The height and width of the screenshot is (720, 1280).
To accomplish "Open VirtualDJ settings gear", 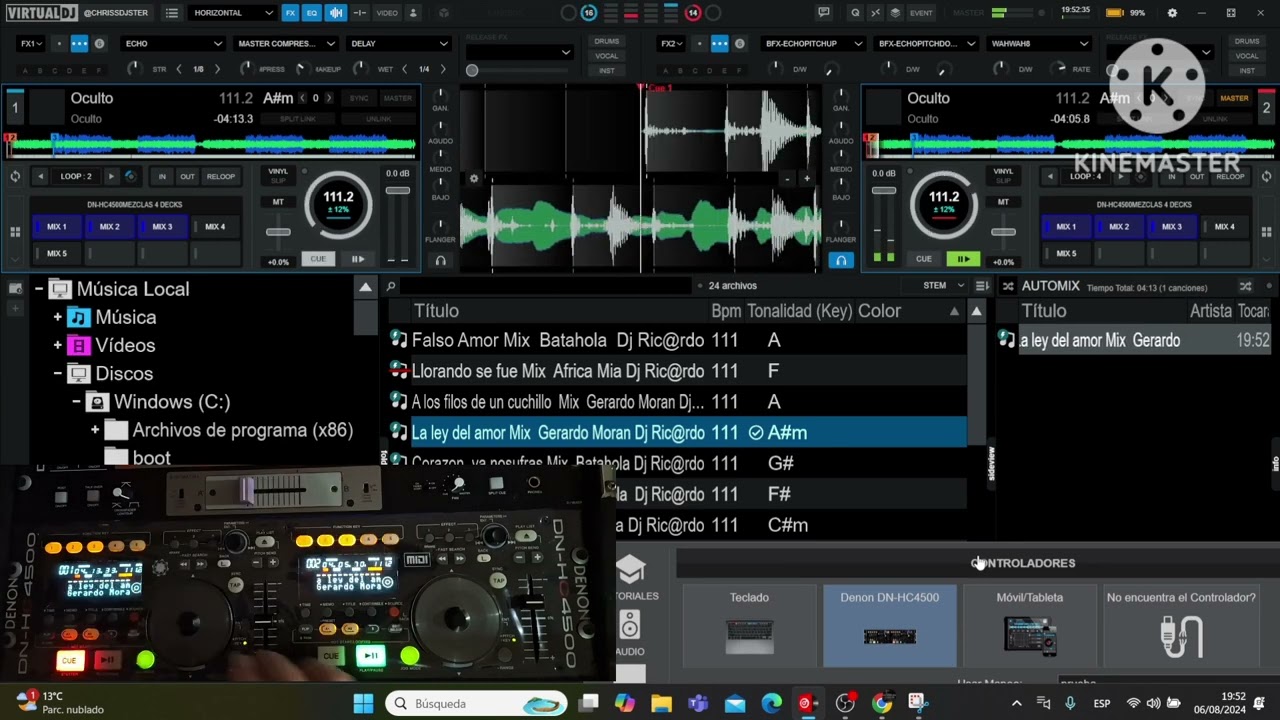I will (x=1172, y=13).
